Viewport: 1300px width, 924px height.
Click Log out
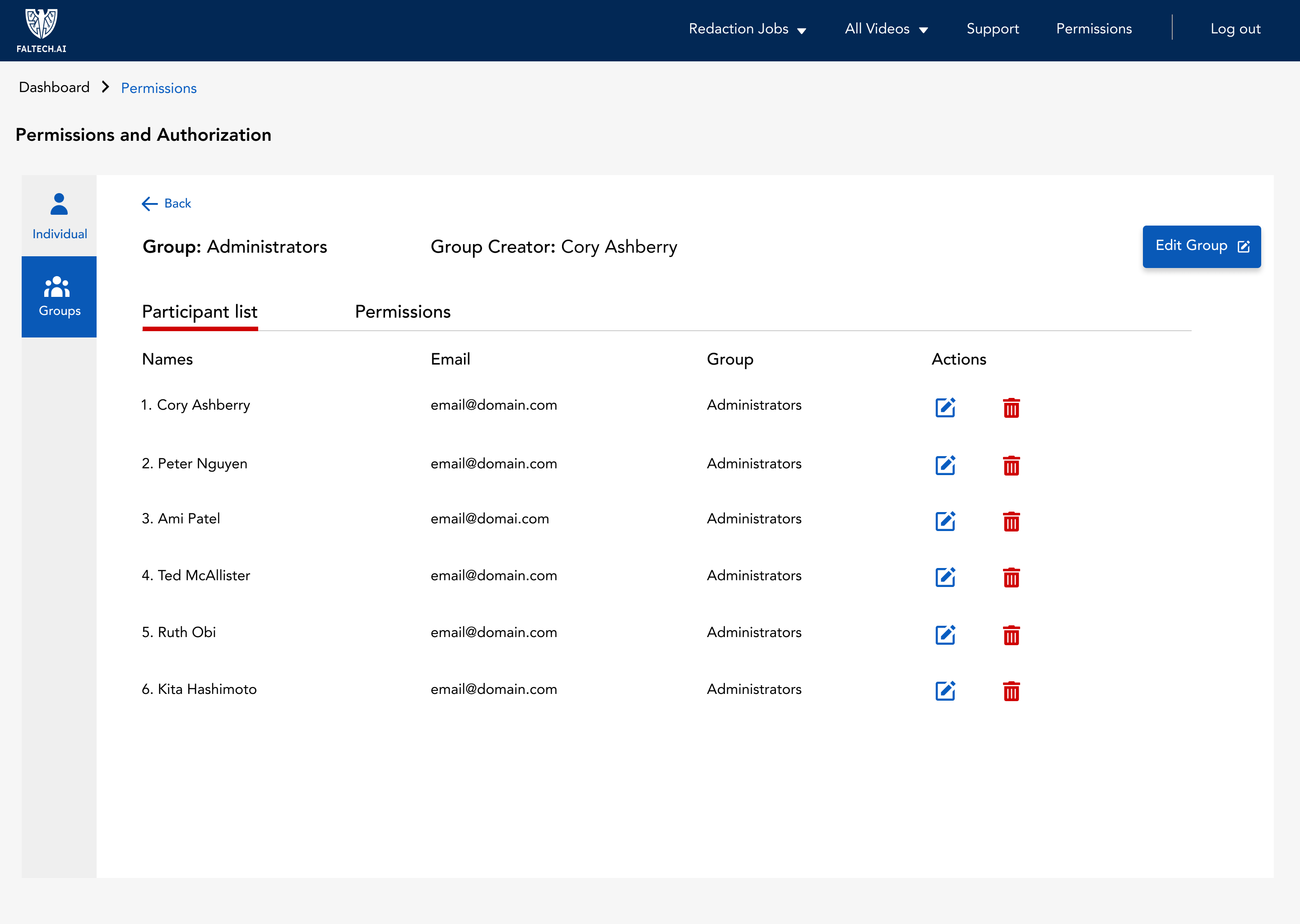1235,29
